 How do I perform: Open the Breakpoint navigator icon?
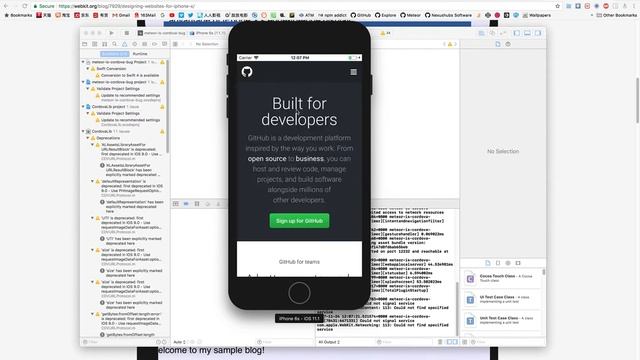pos(155,44)
